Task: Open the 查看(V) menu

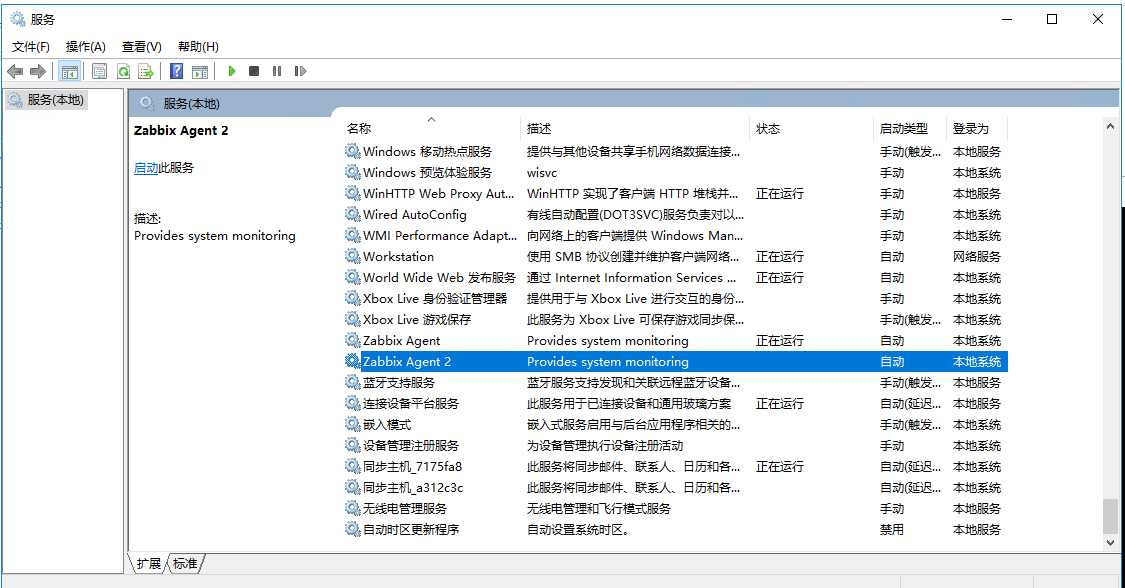Action: pos(141,47)
